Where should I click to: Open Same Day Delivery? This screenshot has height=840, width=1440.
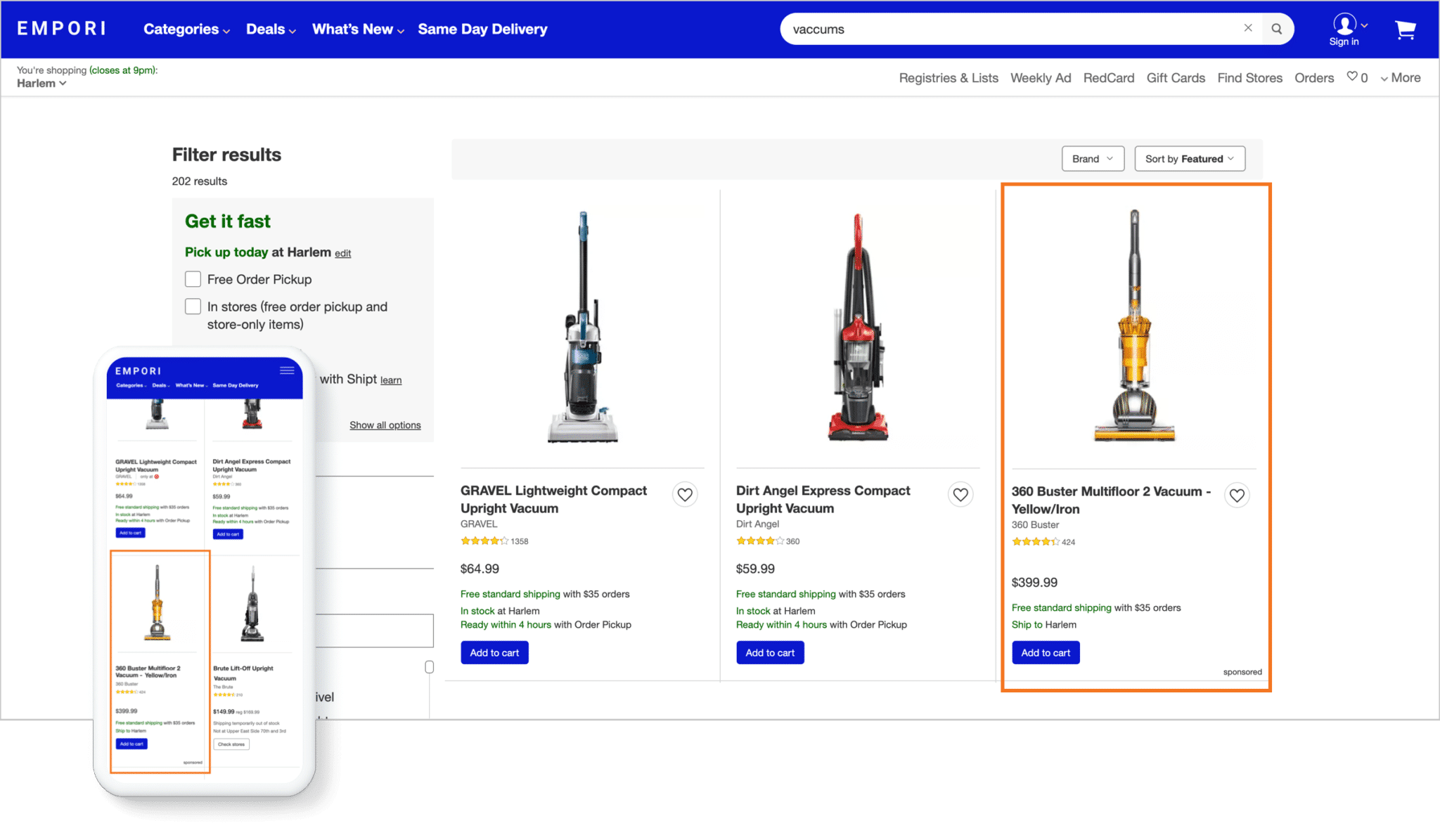(482, 29)
